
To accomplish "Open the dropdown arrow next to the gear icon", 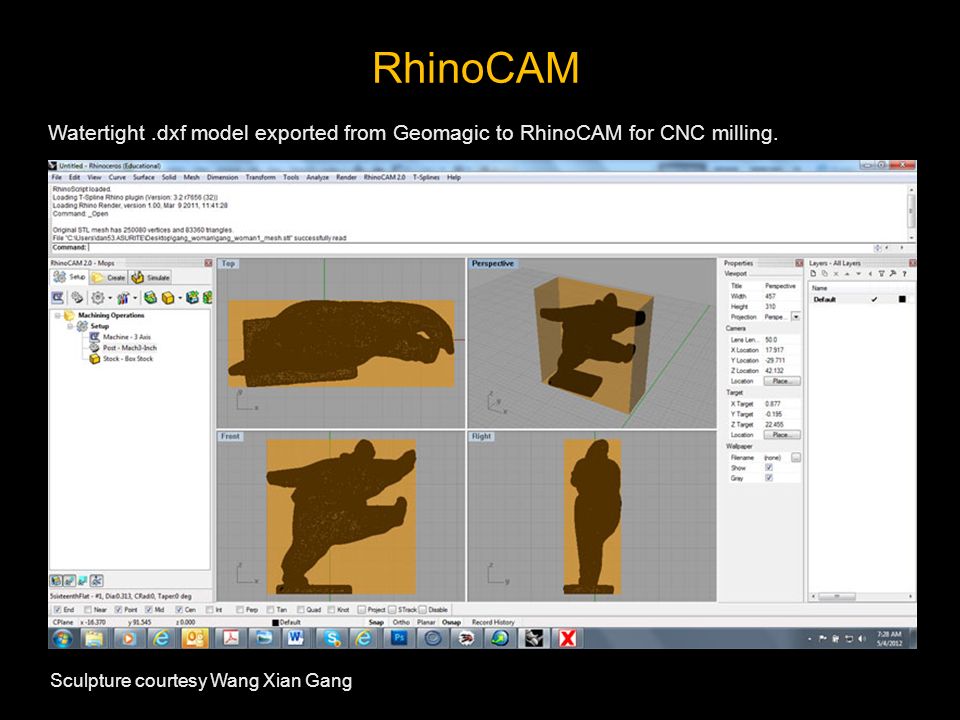I will (x=110, y=299).
